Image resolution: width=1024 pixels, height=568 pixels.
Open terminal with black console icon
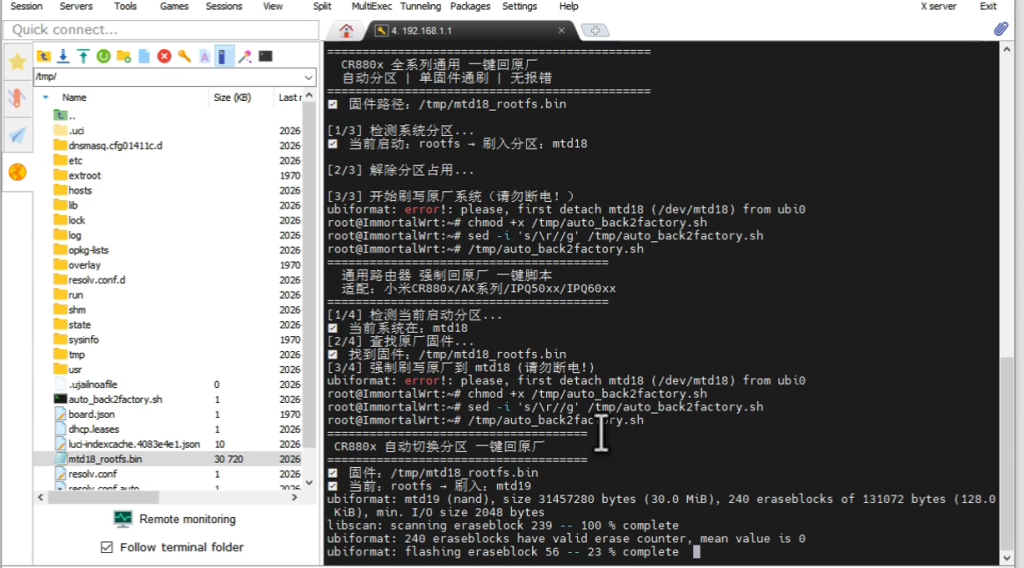click(x=265, y=57)
